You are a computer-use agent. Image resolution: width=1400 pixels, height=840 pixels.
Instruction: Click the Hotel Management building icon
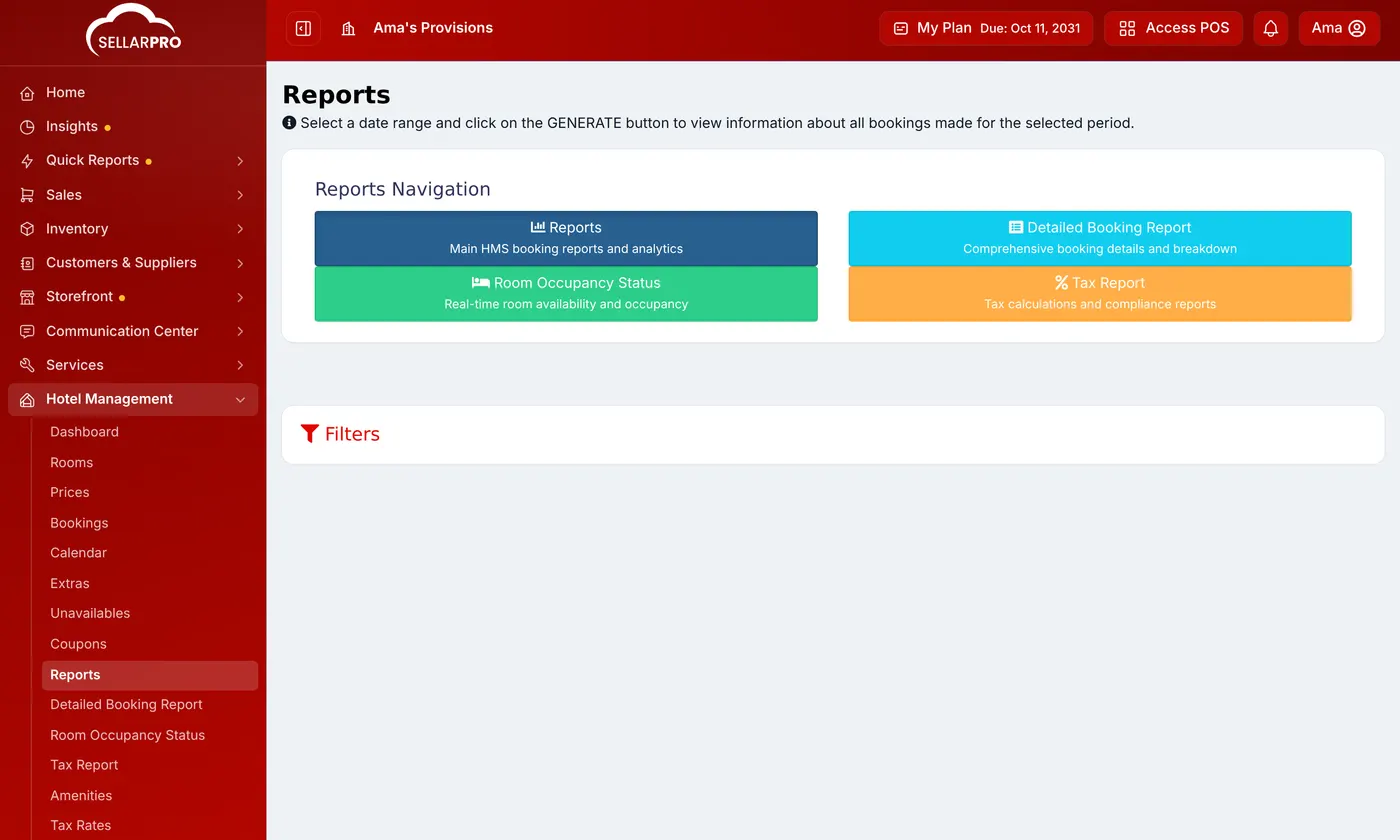tap(27, 399)
